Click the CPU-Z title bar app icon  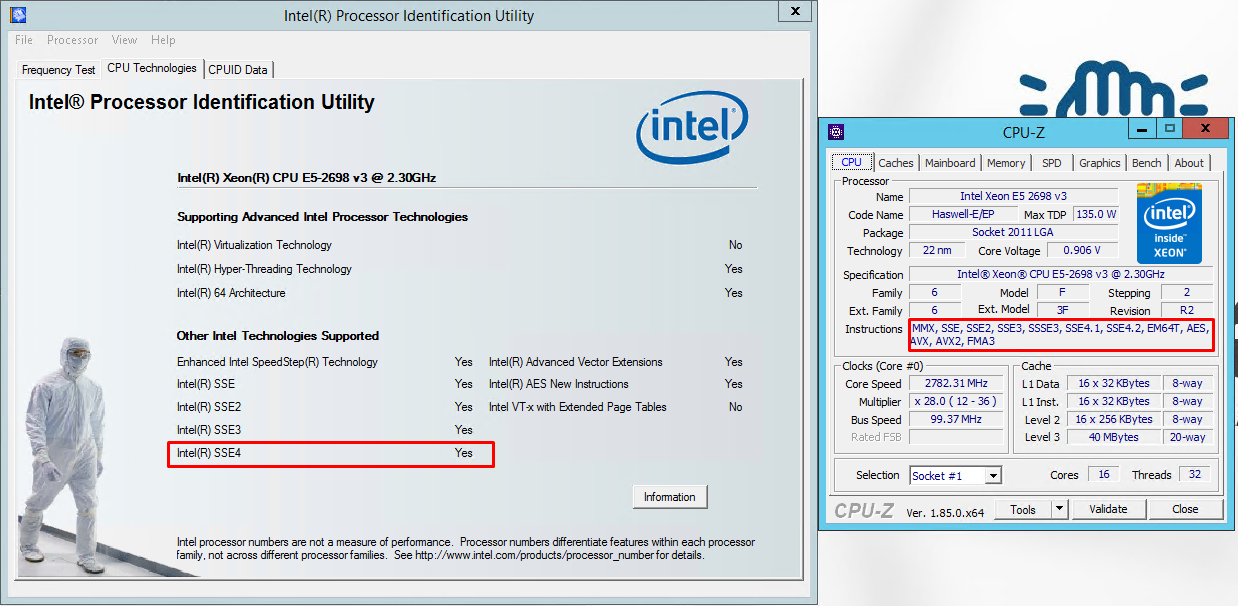coord(836,131)
